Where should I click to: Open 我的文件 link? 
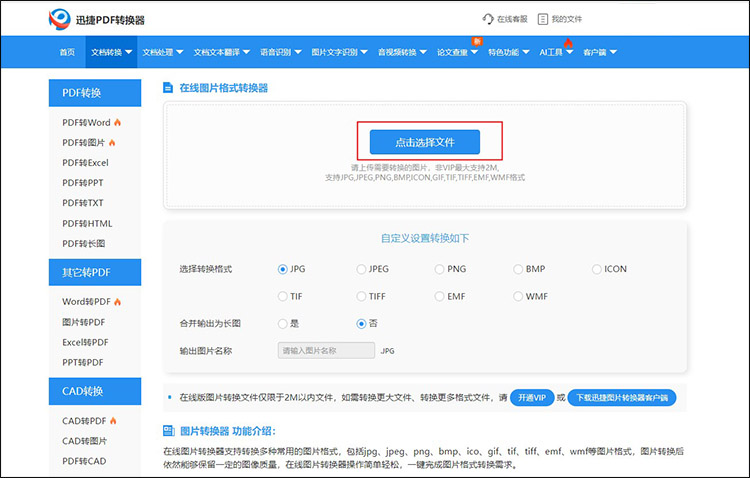coord(566,19)
